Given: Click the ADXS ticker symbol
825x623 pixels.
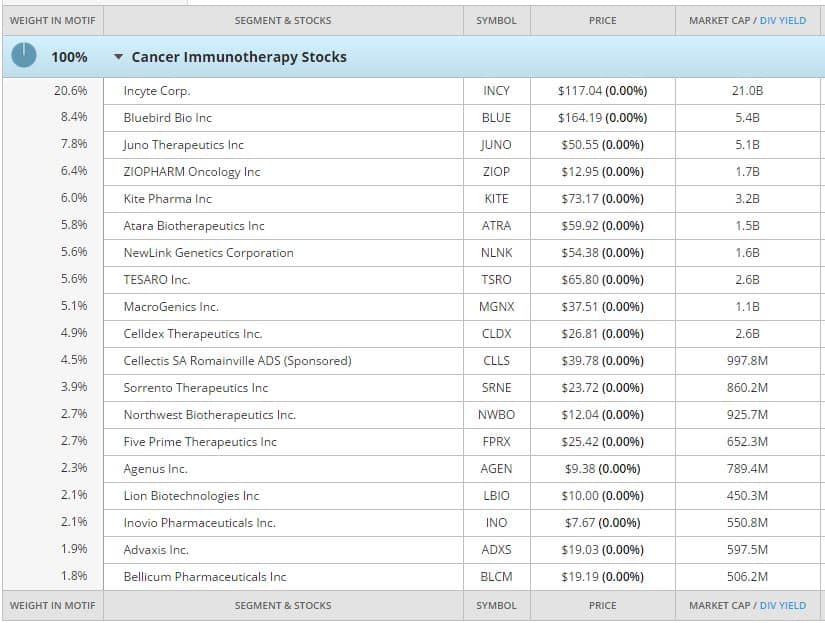Looking at the screenshot, I should [496, 550].
